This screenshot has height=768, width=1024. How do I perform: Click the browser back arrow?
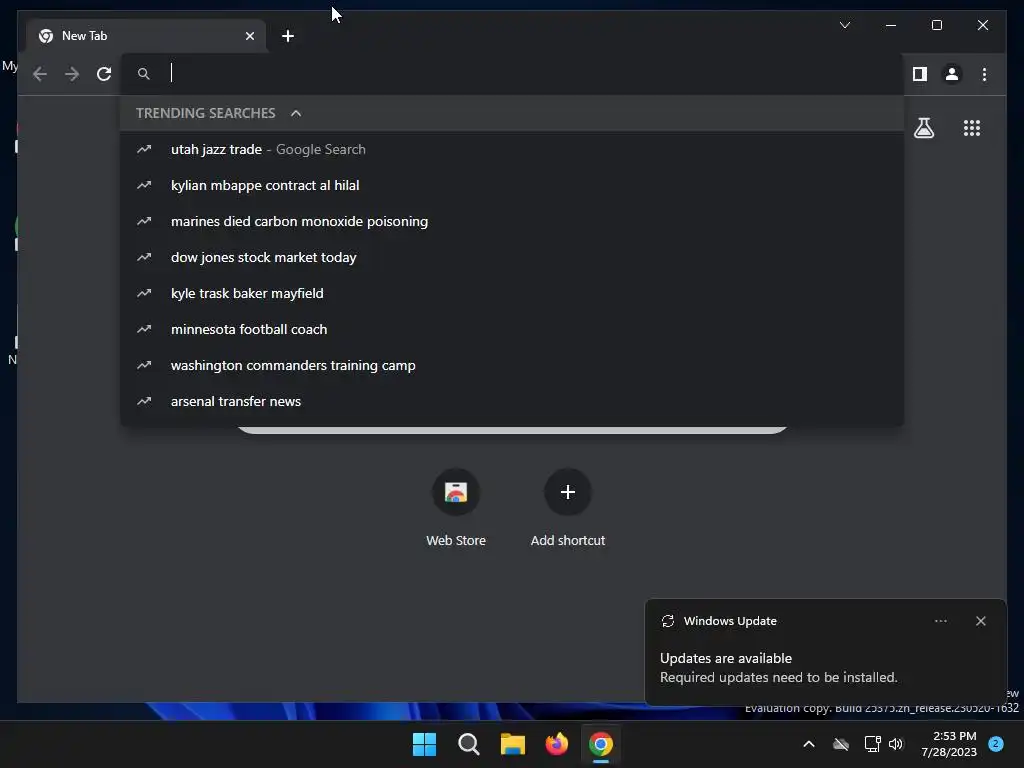[x=40, y=74]
